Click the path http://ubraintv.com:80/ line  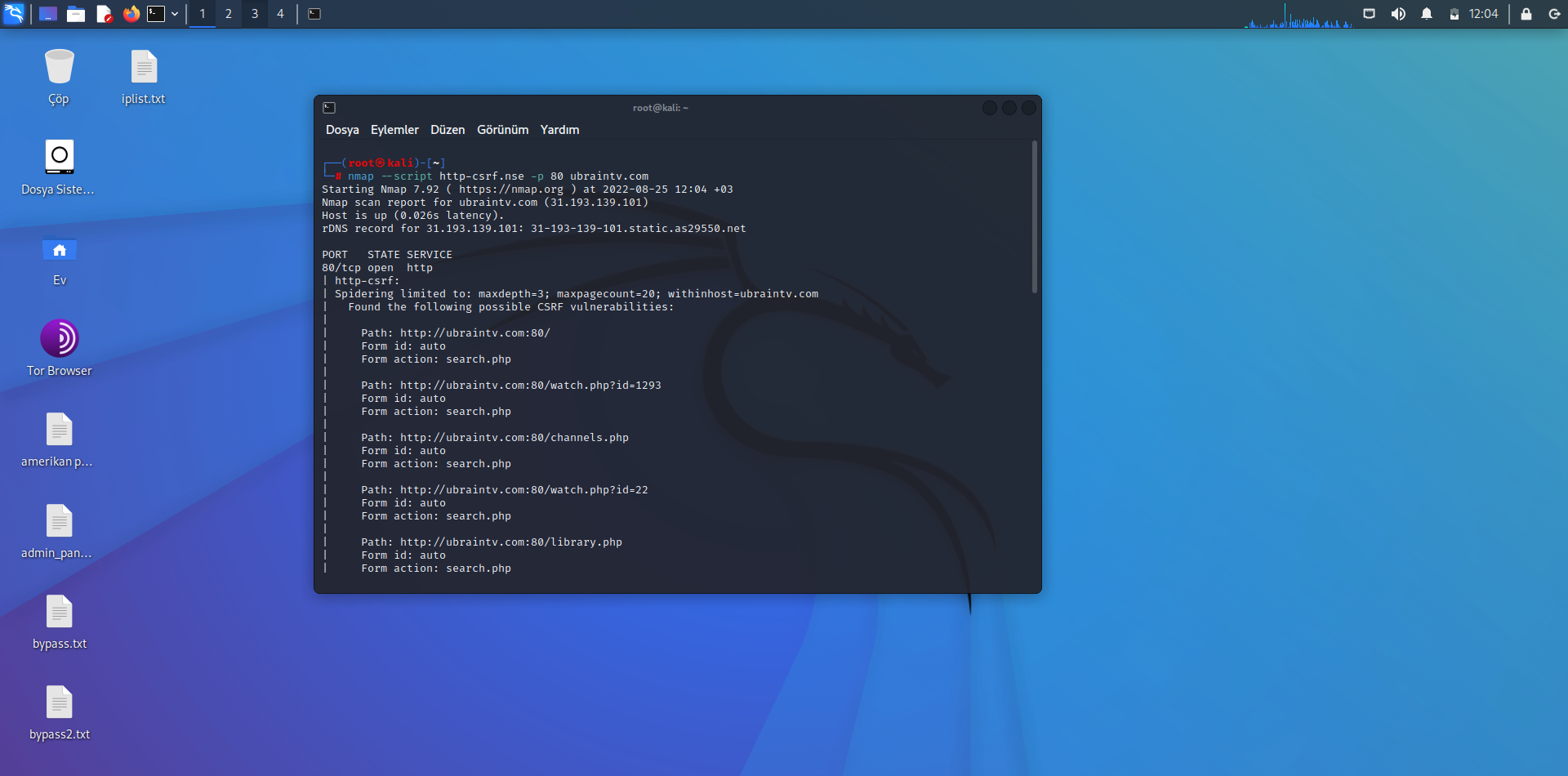coord(456,333)
